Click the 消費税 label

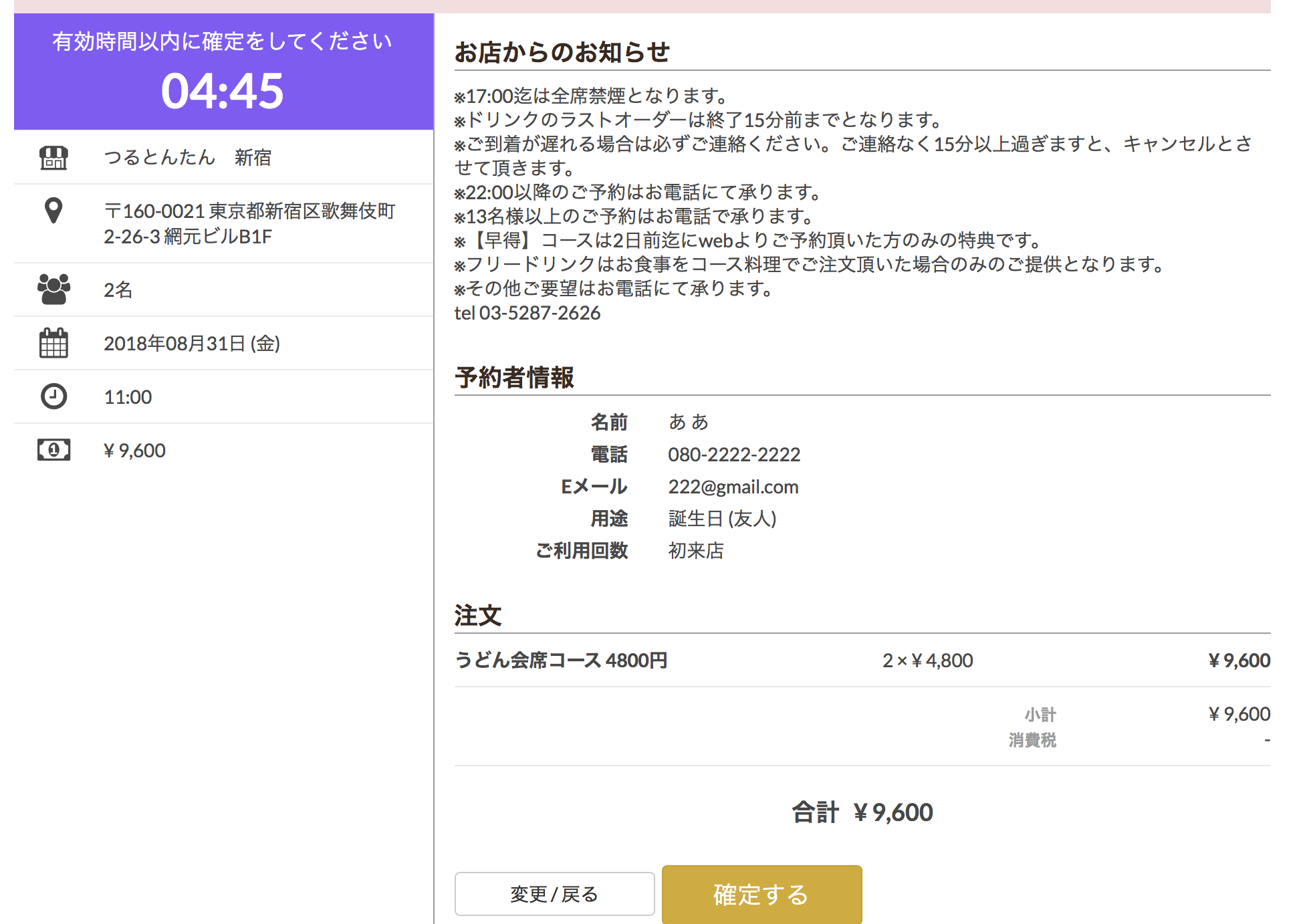click(1032, 740)
